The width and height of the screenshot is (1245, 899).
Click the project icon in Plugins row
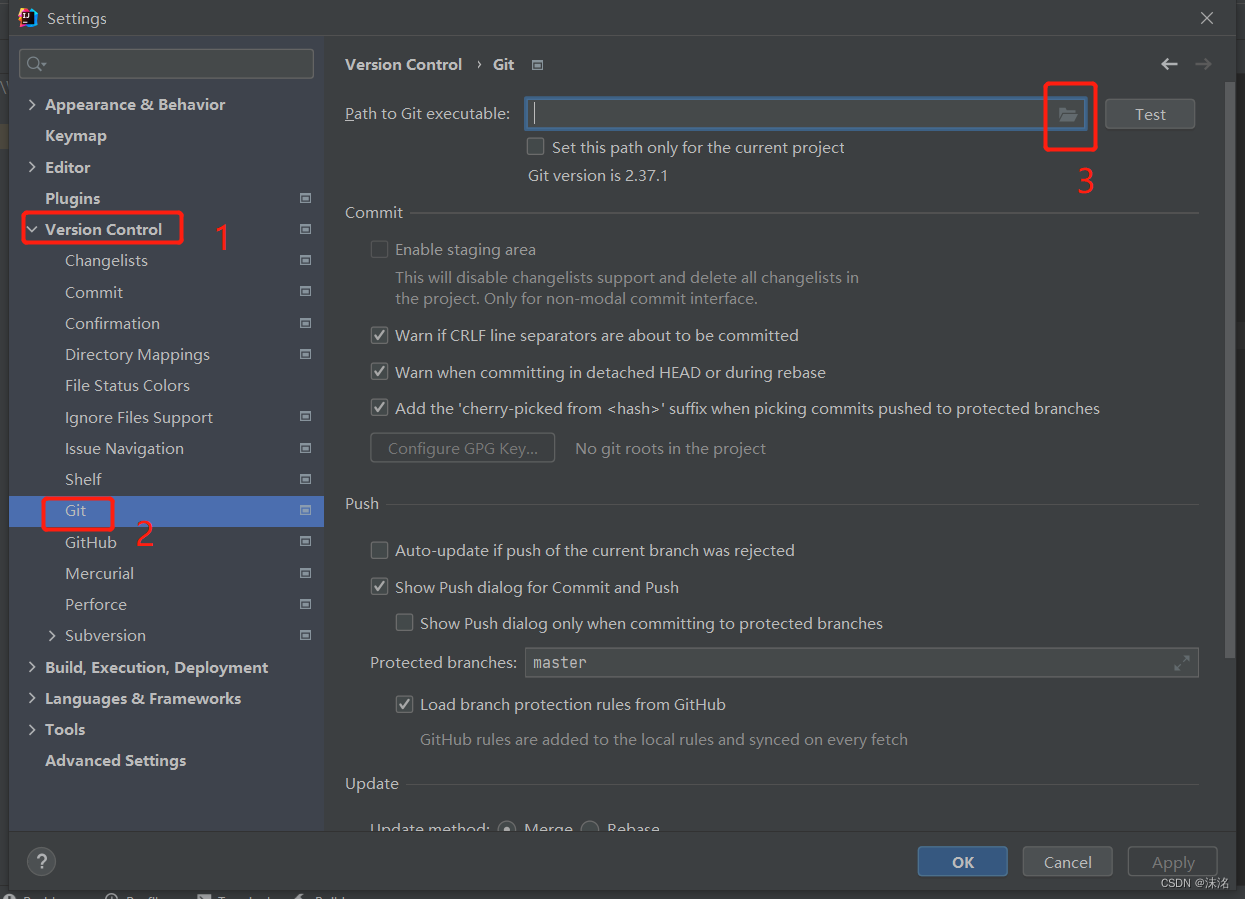coord(305,198)
